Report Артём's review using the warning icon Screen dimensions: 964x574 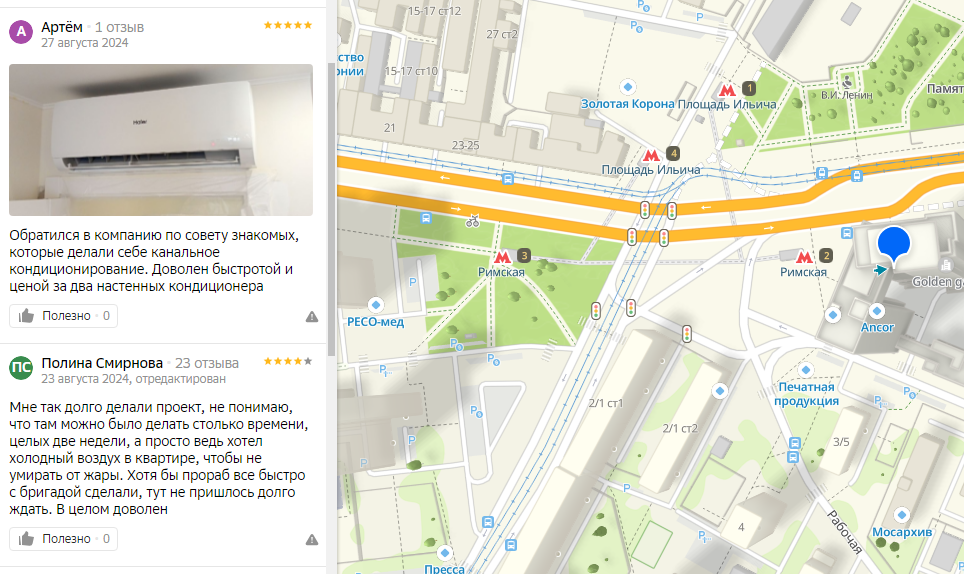312,316
